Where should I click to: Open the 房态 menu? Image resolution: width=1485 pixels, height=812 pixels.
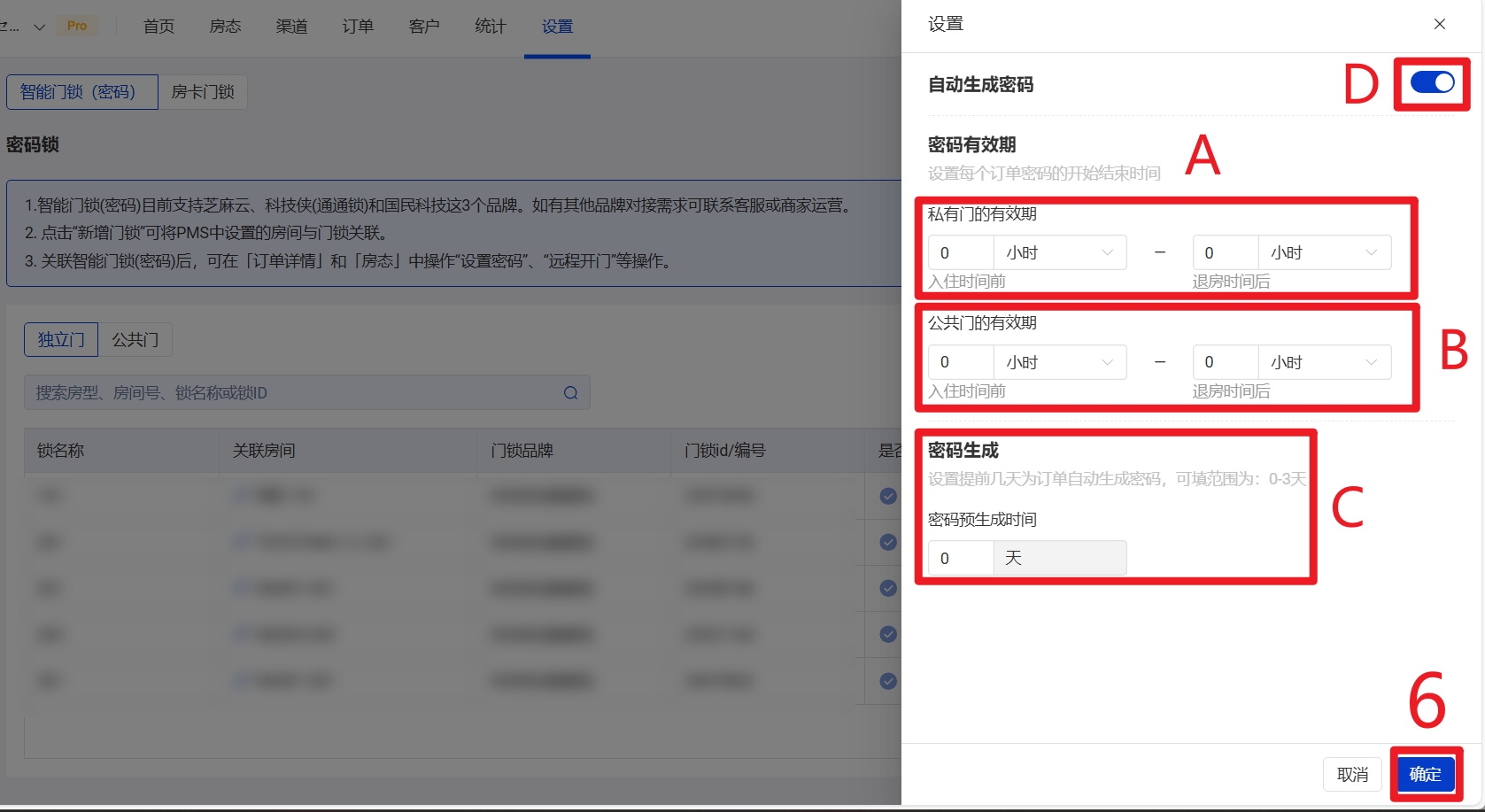225,27
